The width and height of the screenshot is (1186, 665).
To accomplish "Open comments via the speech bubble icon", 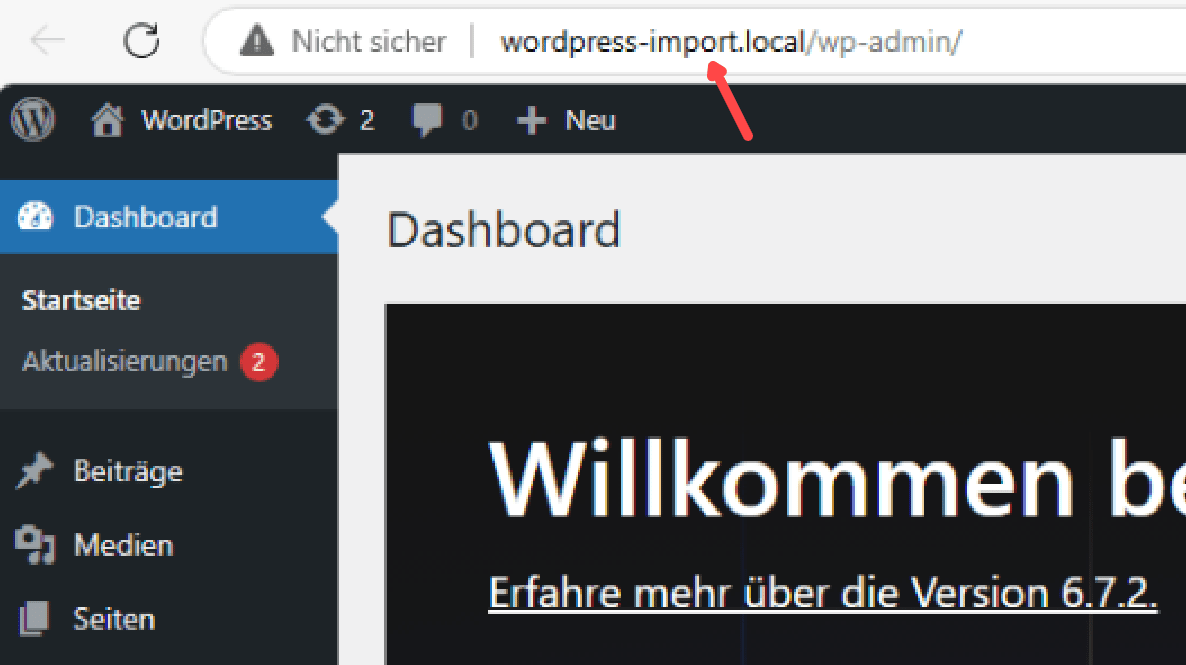I will click(428, 121).
